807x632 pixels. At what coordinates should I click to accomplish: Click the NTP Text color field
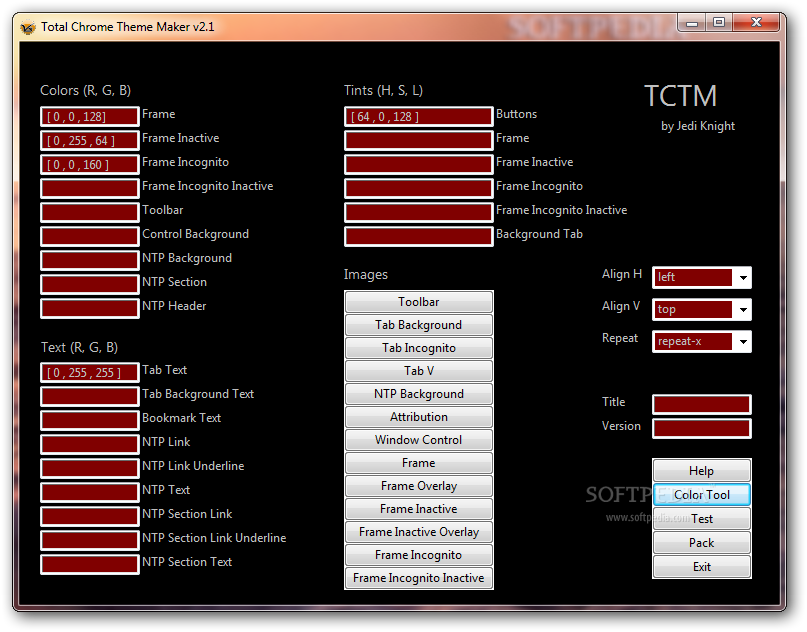(90, 492)
